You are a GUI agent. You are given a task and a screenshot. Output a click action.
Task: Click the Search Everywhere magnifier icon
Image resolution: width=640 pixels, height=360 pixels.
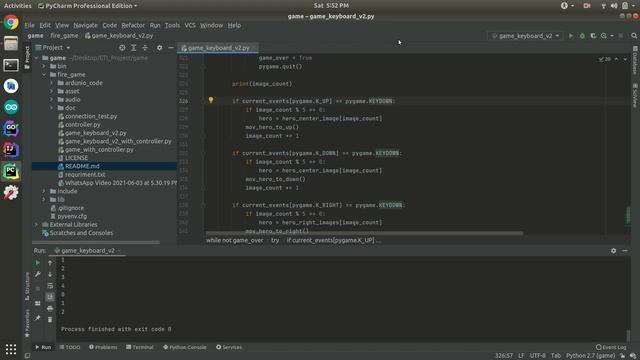(x=634, y=36)
